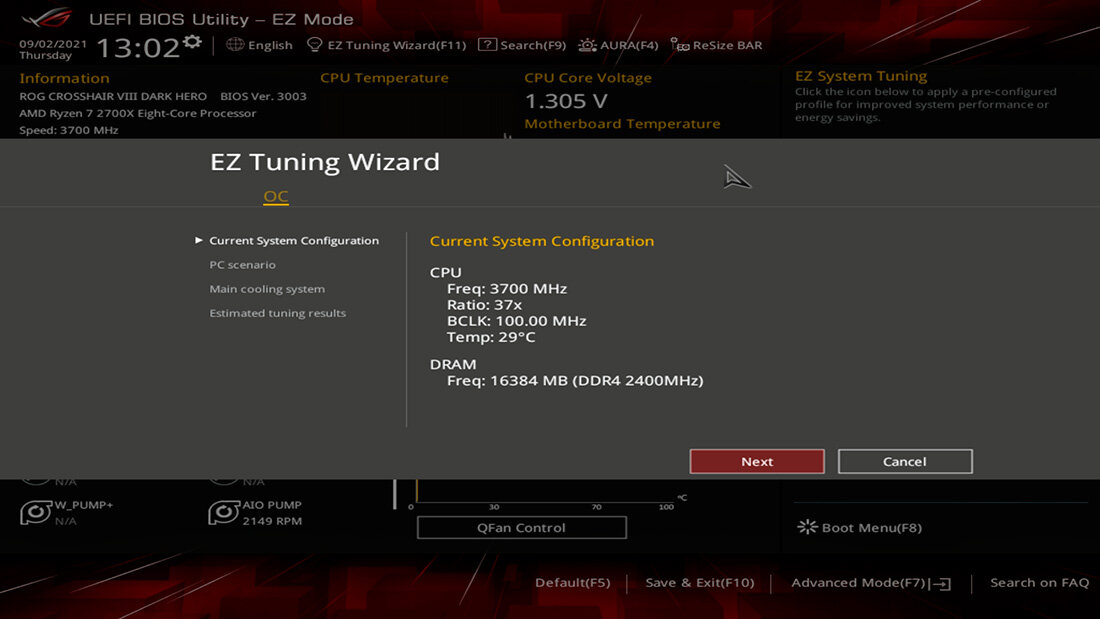Image resolution: width=1100 pixels, height=619 pixels.
Task: Click the Advanced Mode exit arrow icon
Action: [942, 584]
